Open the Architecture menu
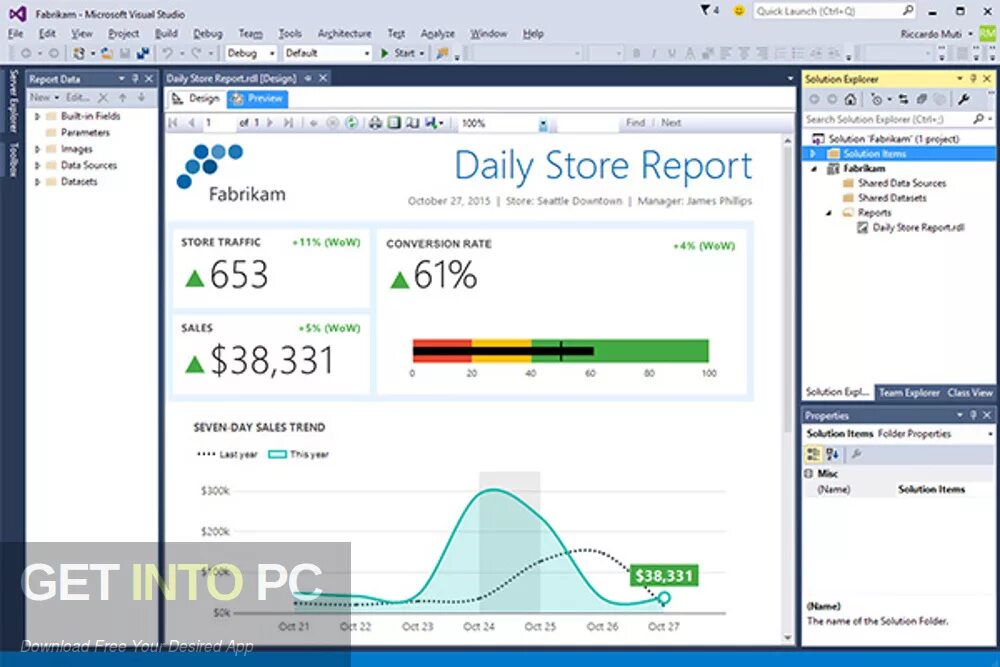 pyautogui.click(x=344, y=34)
